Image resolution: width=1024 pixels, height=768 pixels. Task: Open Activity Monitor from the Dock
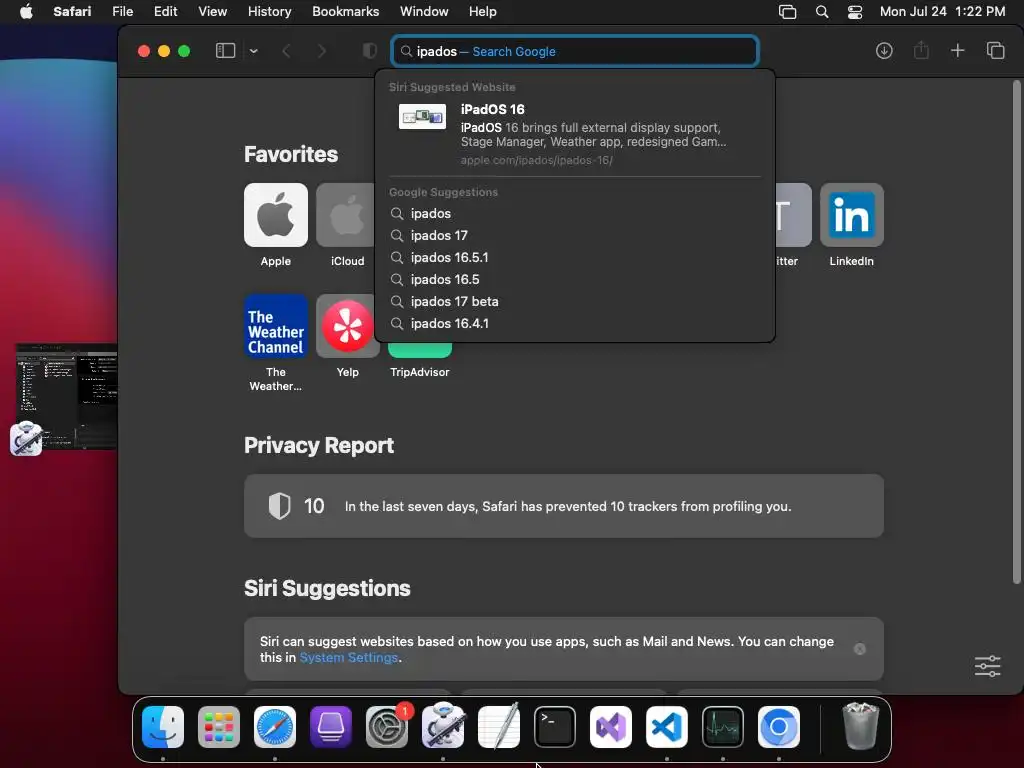[723, 727]
